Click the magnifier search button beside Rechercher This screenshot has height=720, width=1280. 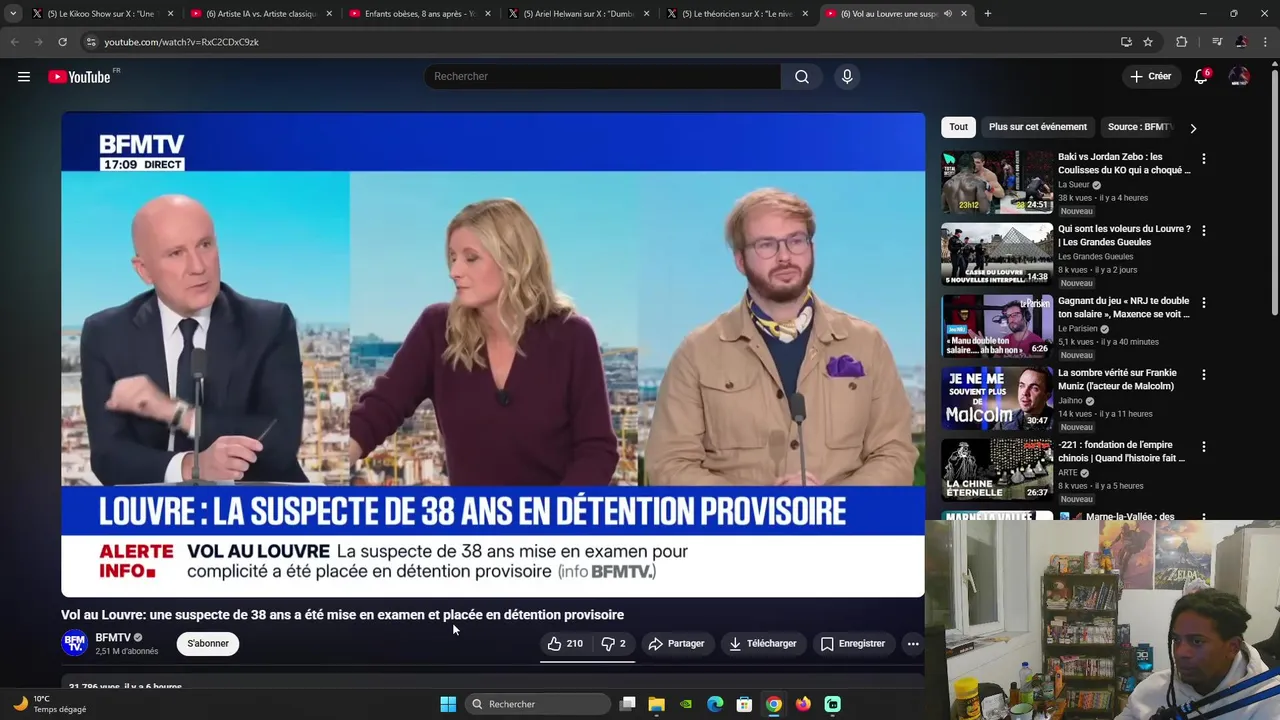click(802, 77)
